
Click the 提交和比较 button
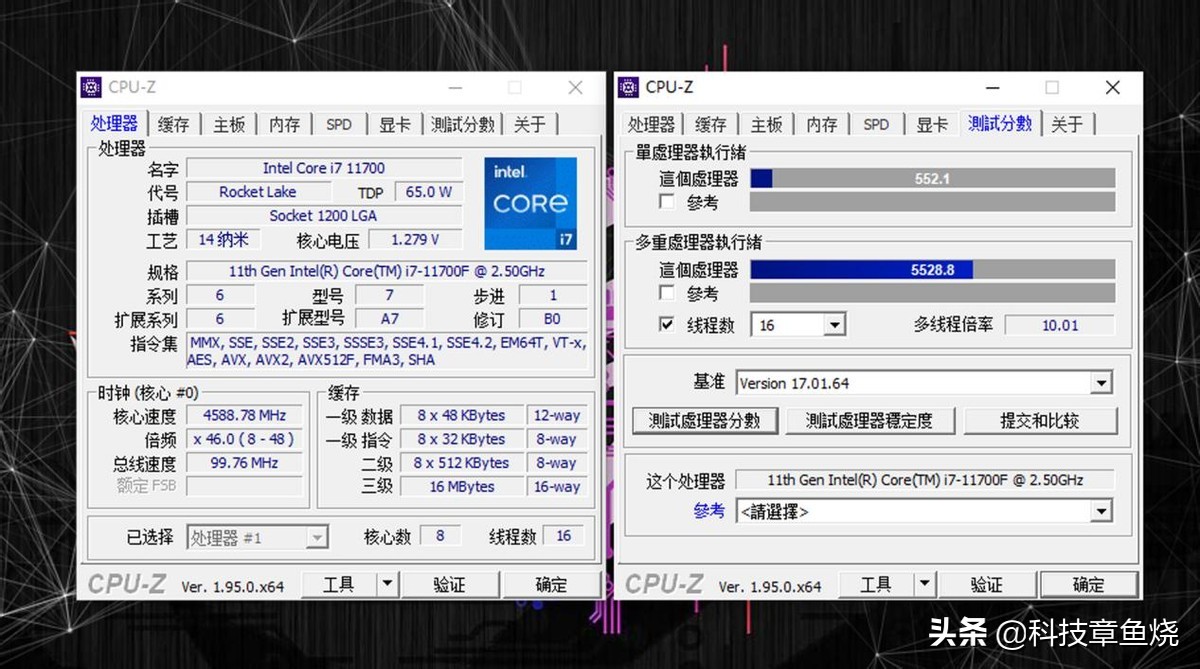tap(1041, 420)
